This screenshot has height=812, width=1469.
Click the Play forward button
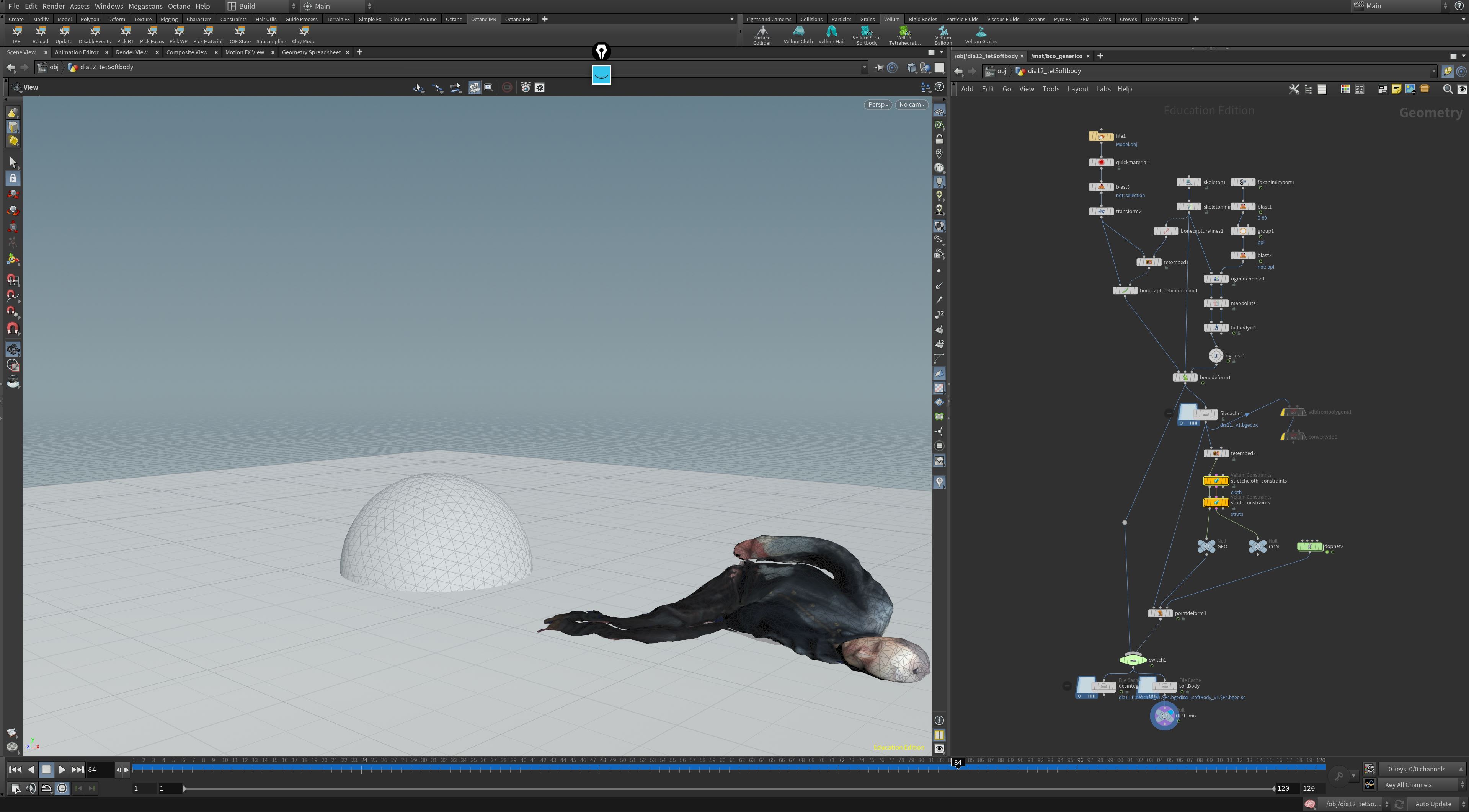62,769
